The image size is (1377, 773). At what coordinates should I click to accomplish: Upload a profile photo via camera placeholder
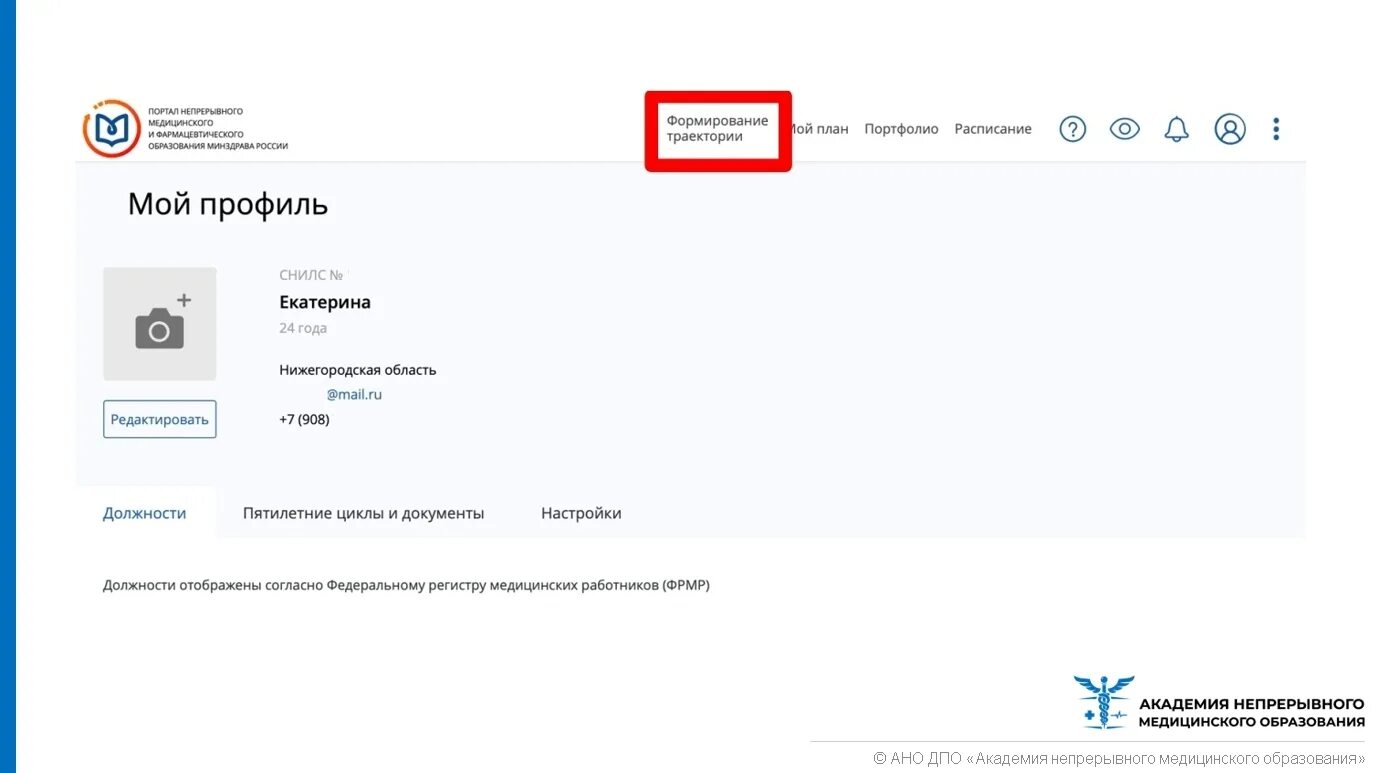pyautogui.click(x=160, y=324)
